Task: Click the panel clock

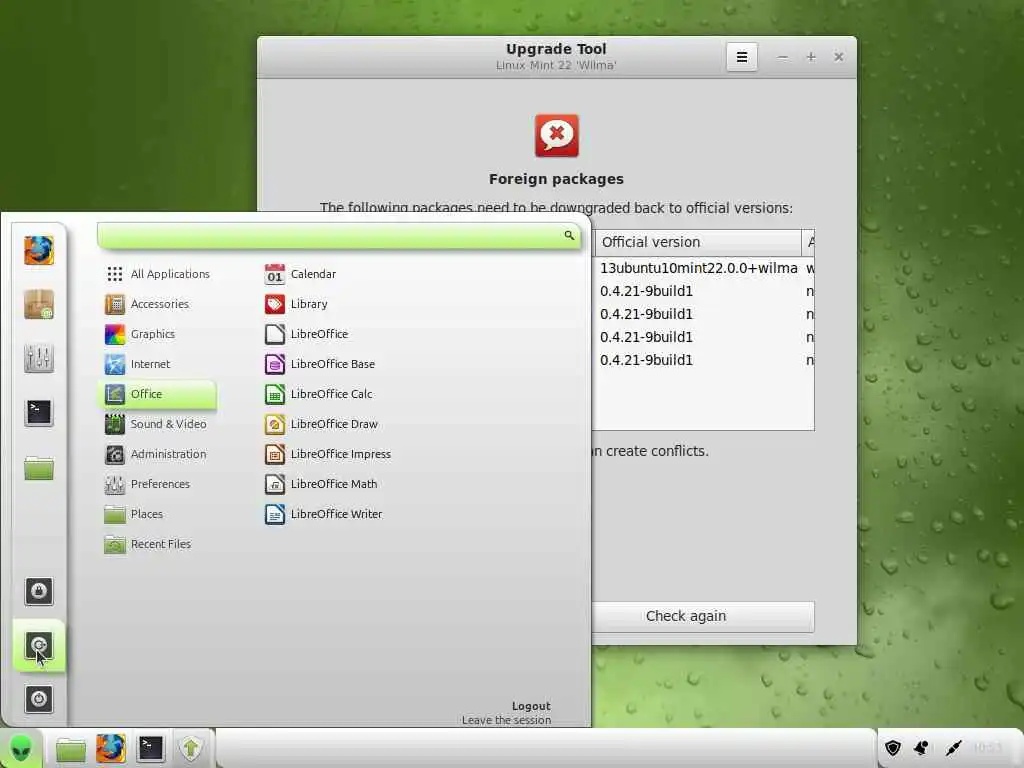Action: pyautogui.click(x=987, y=748)
